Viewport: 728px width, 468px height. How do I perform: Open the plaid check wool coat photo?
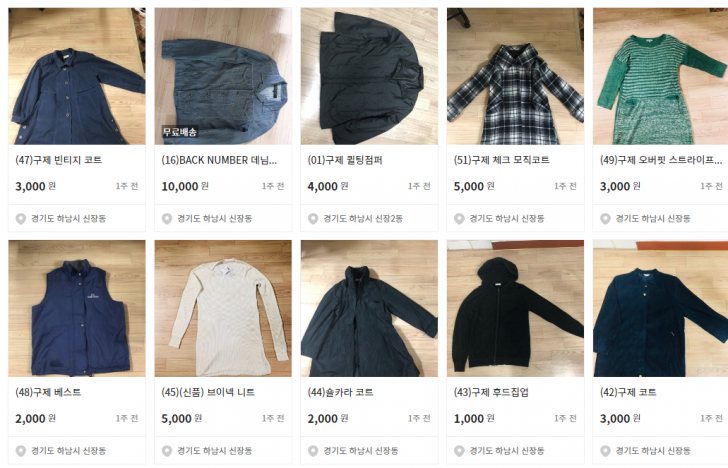pos(515,76)
